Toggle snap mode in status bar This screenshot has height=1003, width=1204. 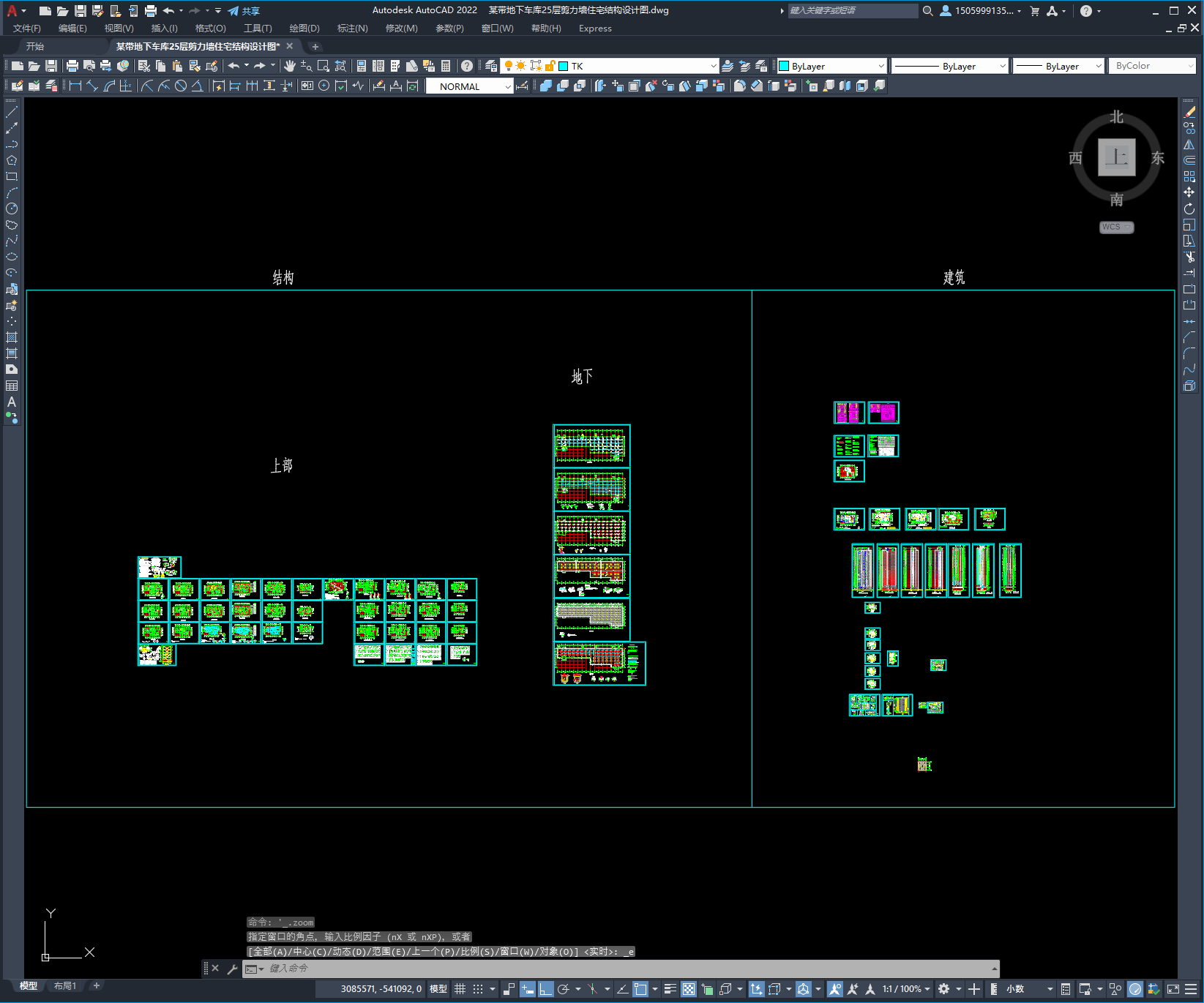pyautogui.click(x=478, y=989)
